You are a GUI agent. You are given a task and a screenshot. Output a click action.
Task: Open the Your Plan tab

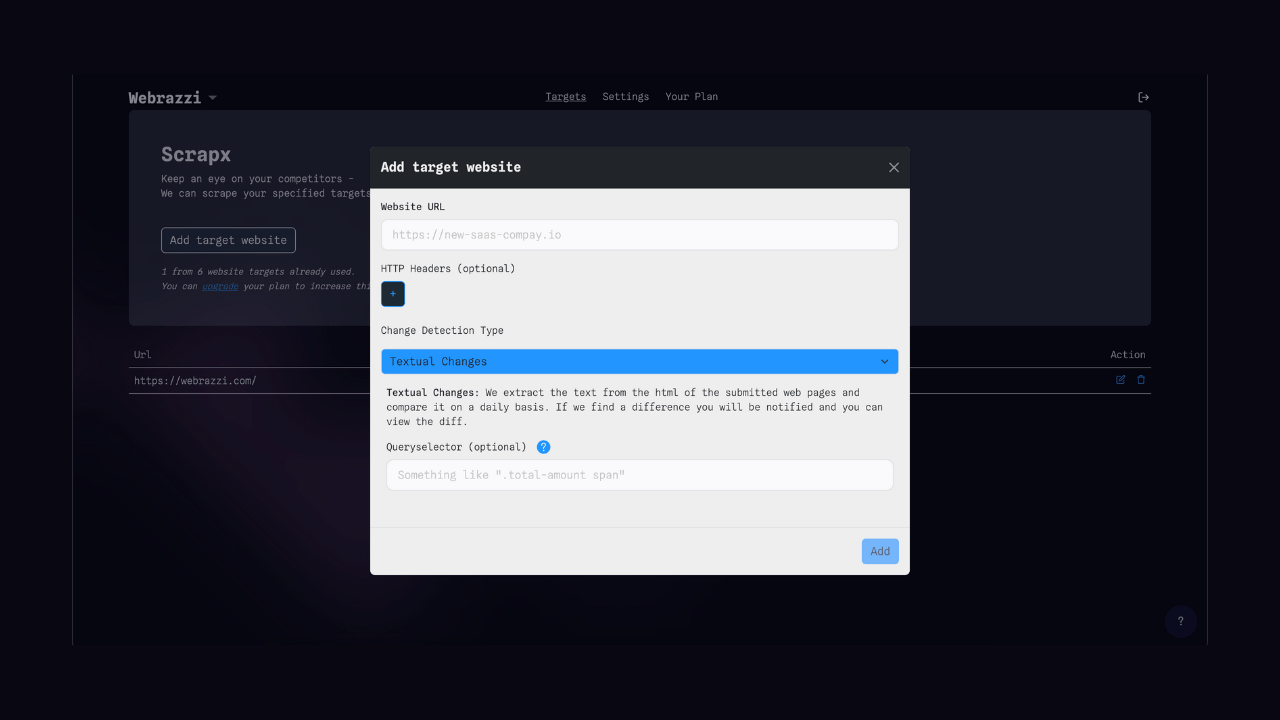click(691, 97)
